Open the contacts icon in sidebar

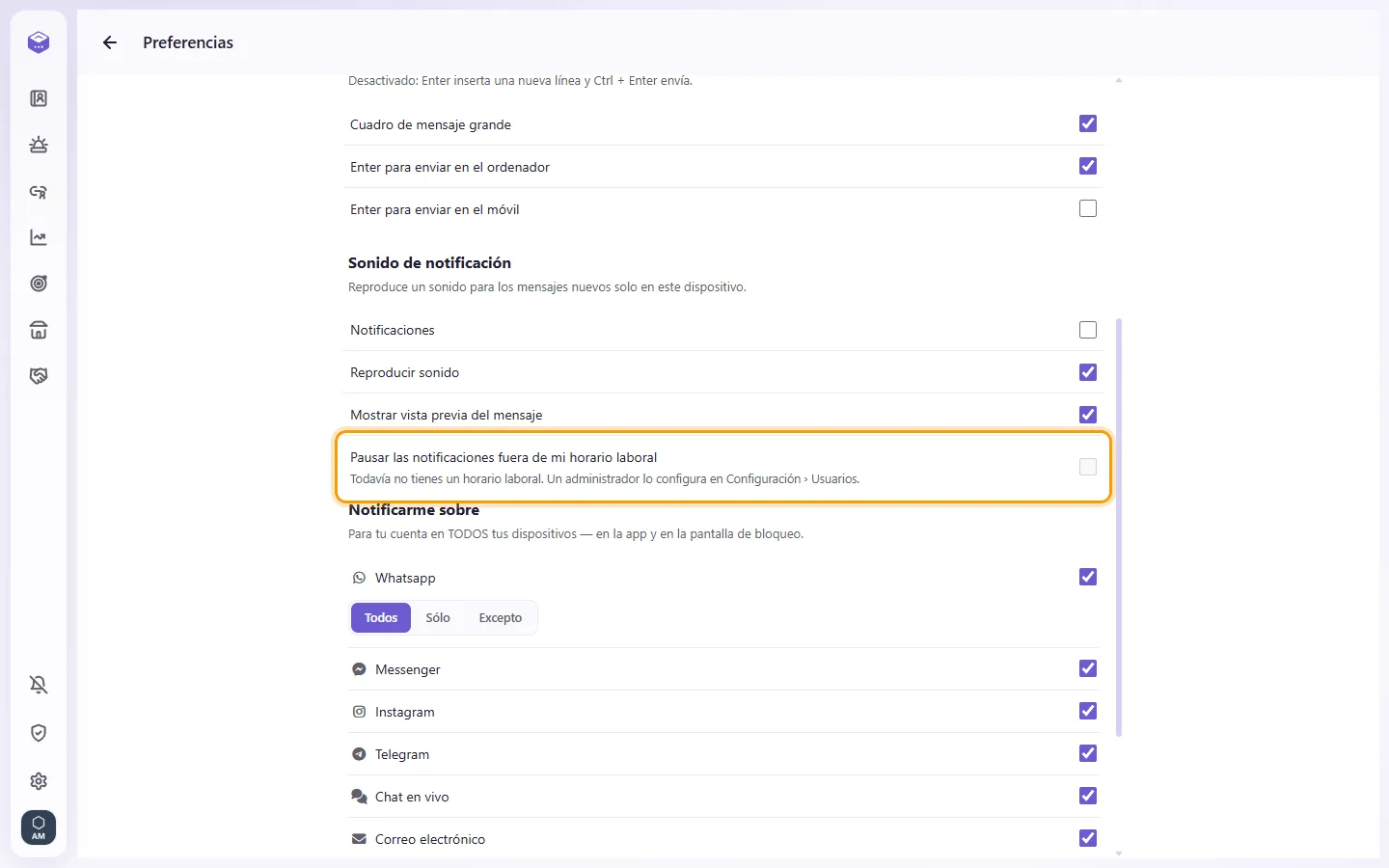pos(39,98)
